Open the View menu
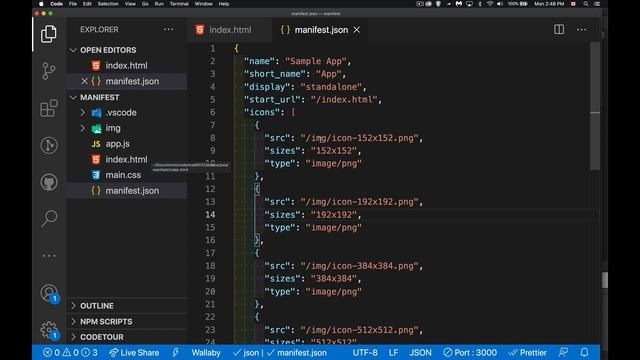This screenshot has height=360, width=640. coord(130,4)
